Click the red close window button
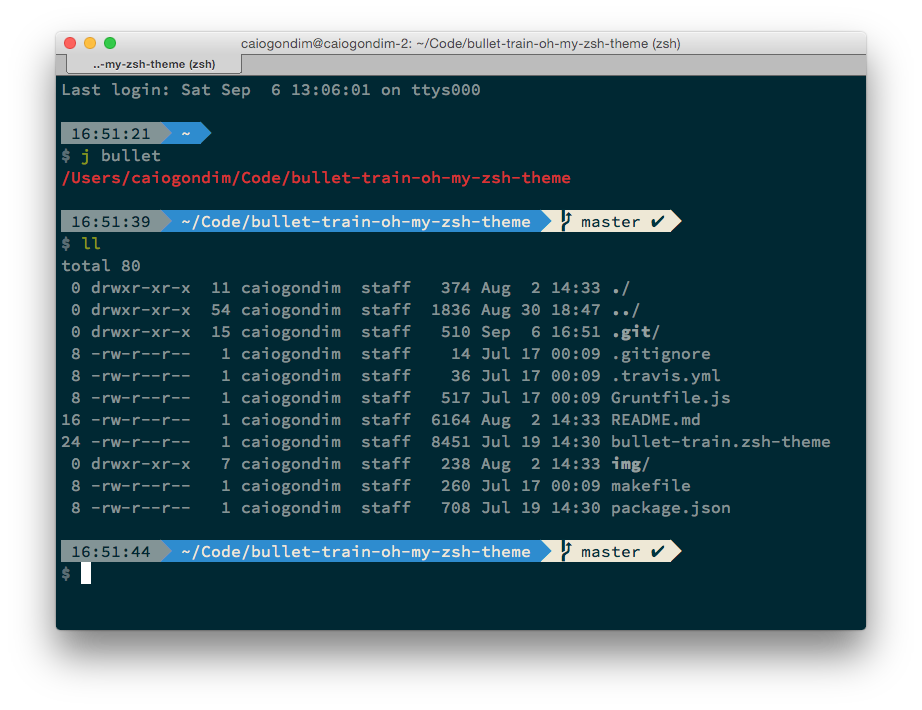 point(70,43)
